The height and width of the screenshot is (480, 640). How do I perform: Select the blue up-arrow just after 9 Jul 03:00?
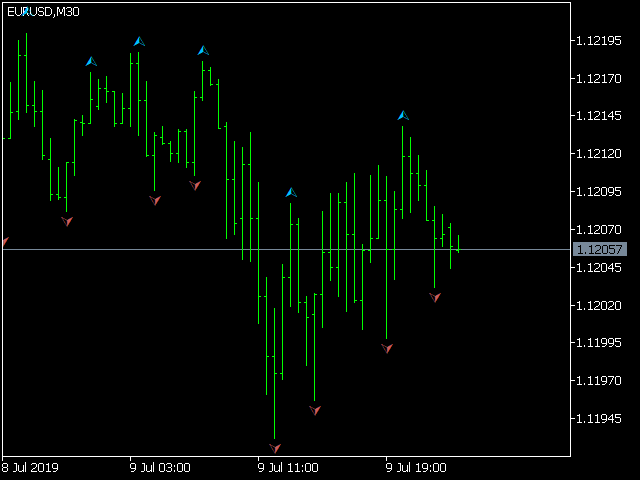pyautogui.click(x=139, y=41)
